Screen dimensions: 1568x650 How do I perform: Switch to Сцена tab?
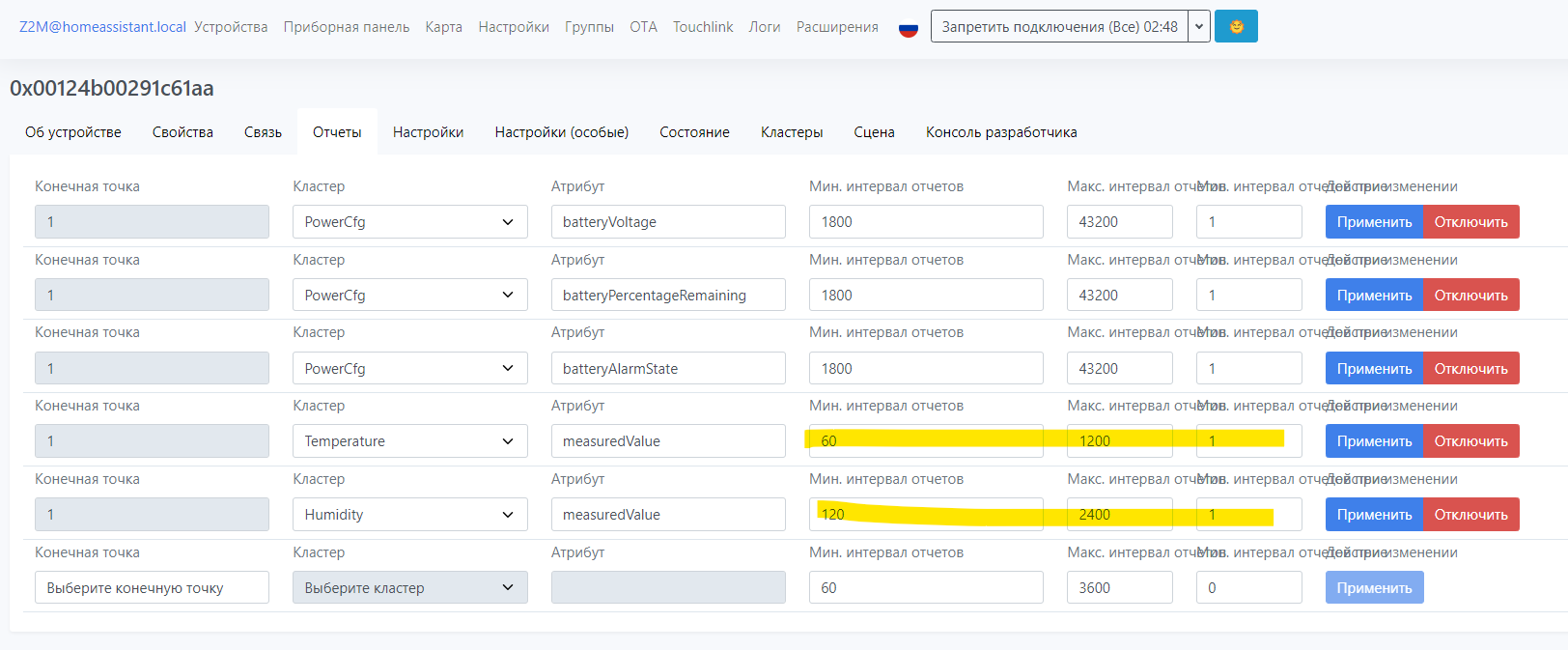pos(874,132)
